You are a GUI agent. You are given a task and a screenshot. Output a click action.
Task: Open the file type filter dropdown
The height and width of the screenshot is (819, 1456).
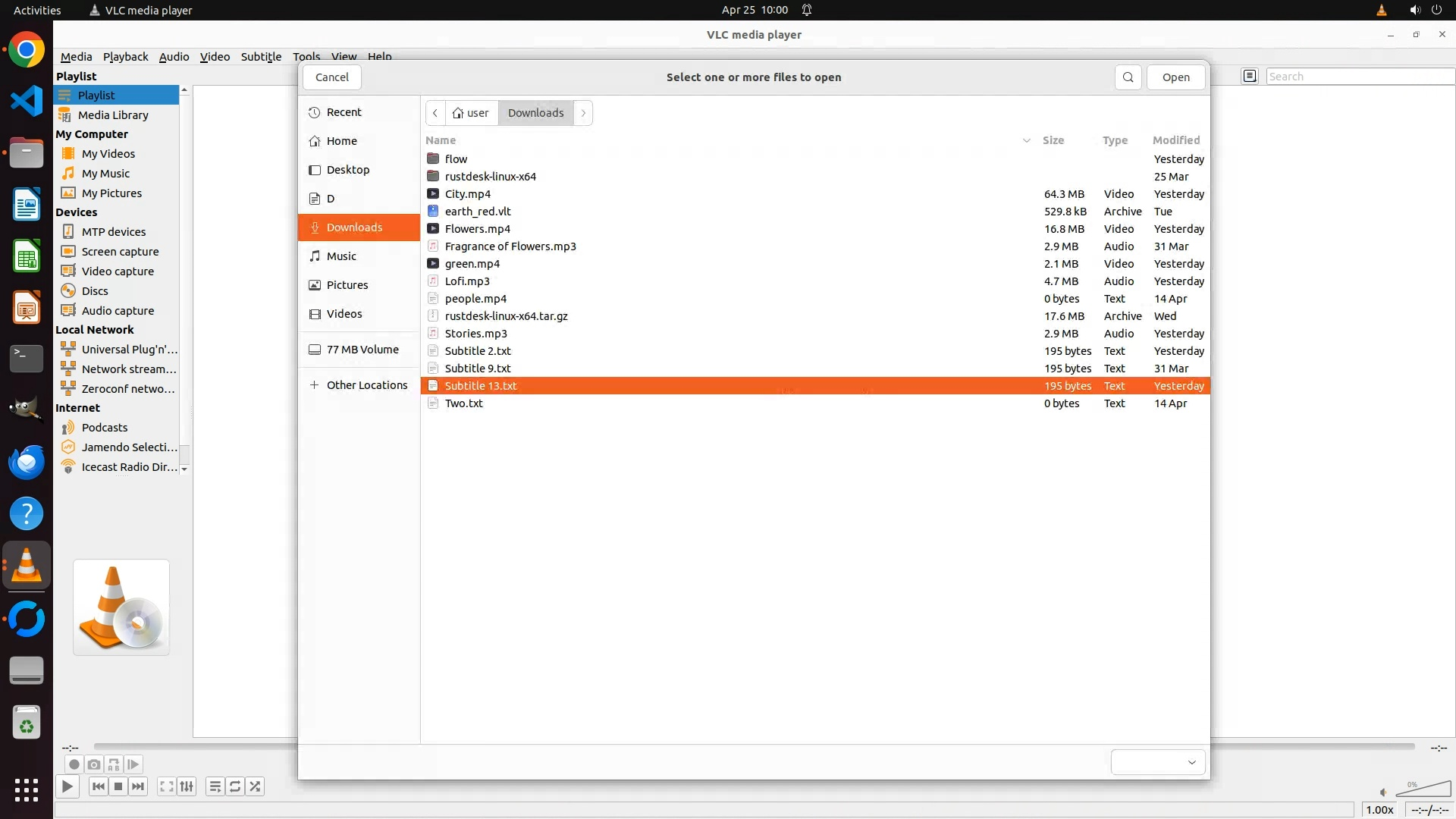pos(1157,762)
